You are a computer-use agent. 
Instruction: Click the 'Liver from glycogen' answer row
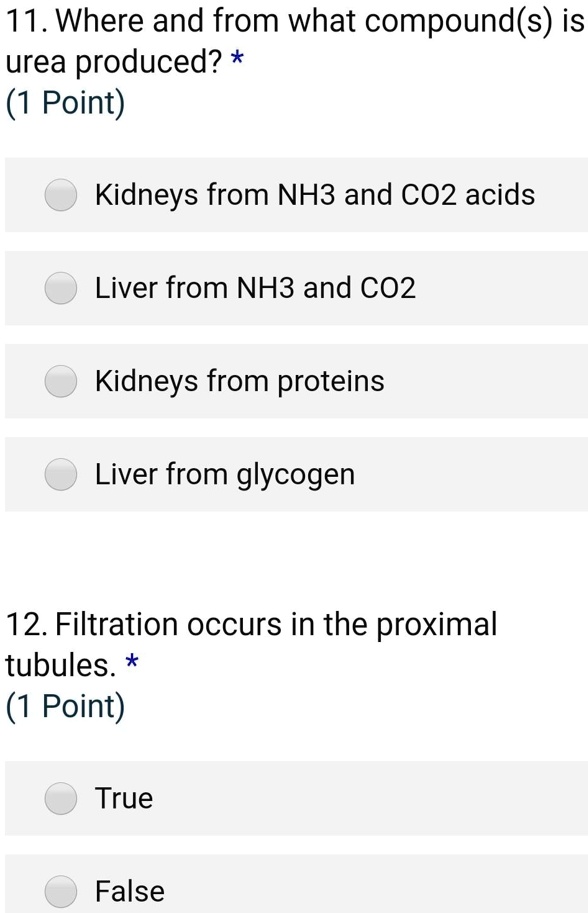point(294,474)
